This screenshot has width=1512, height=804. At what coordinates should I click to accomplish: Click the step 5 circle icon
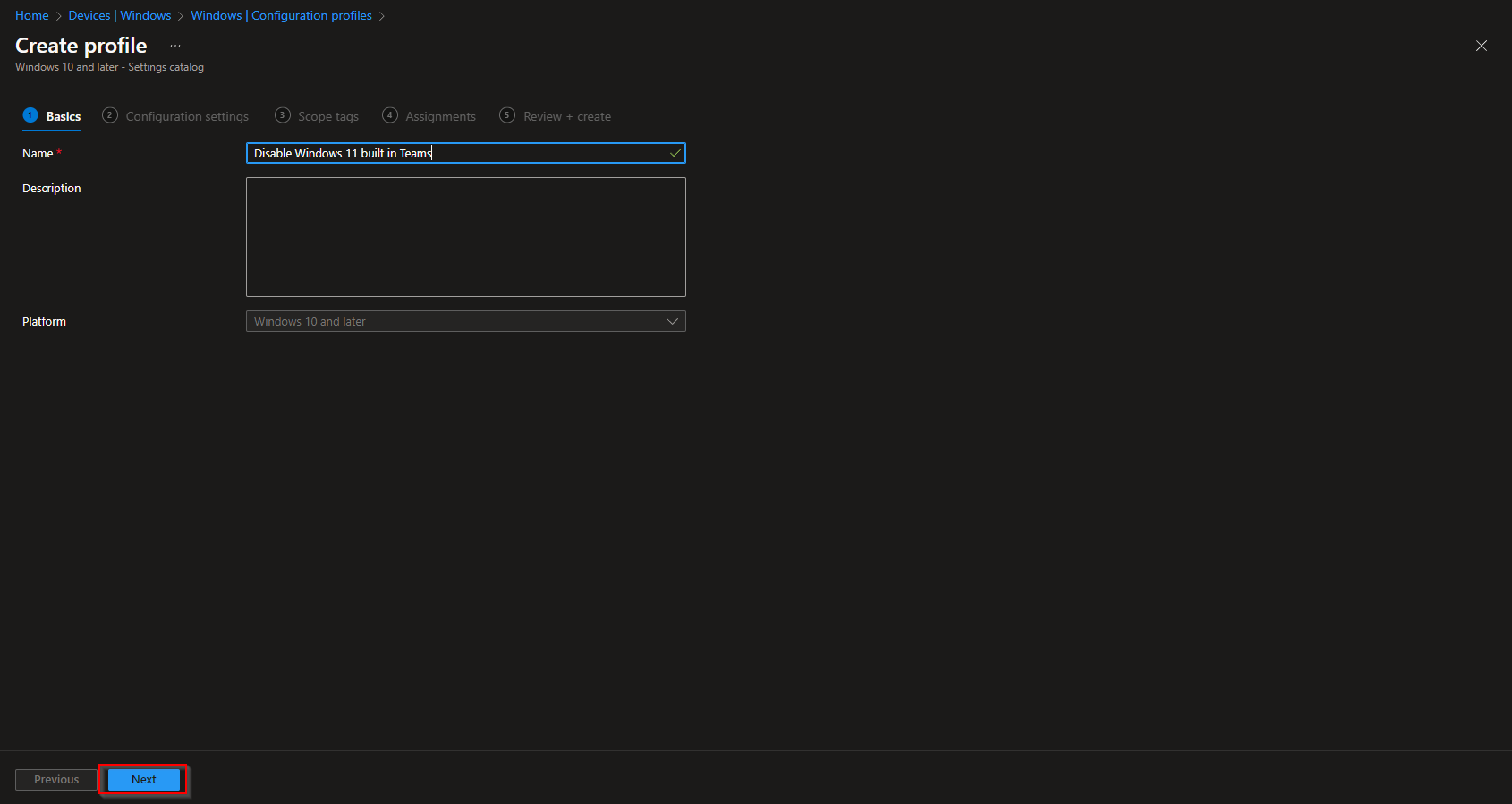coord(507,114)
